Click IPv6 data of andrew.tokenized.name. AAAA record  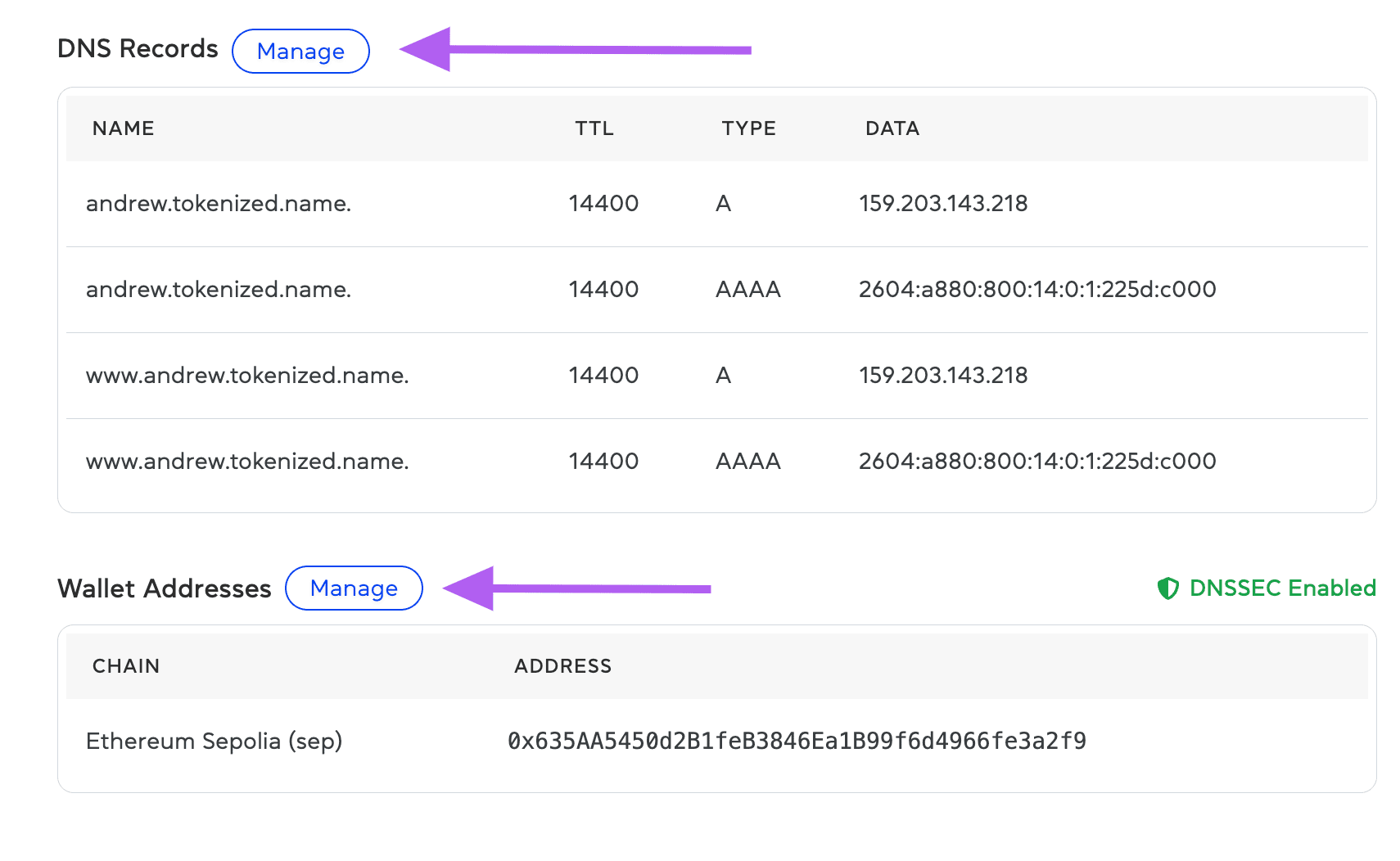click(1036, 290)
